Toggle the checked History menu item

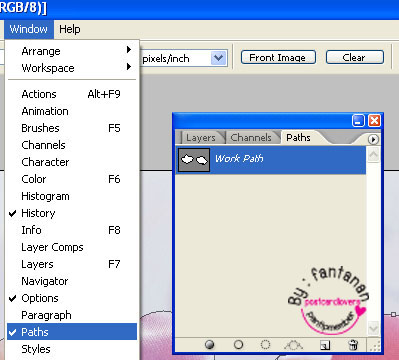72,213
